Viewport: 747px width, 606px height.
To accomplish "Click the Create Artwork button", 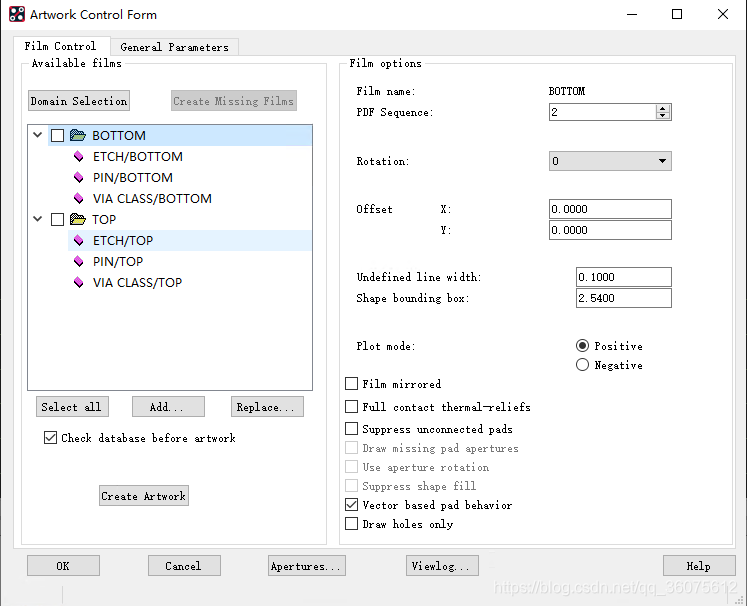I will pyautogui.click(x=143, y=495).
